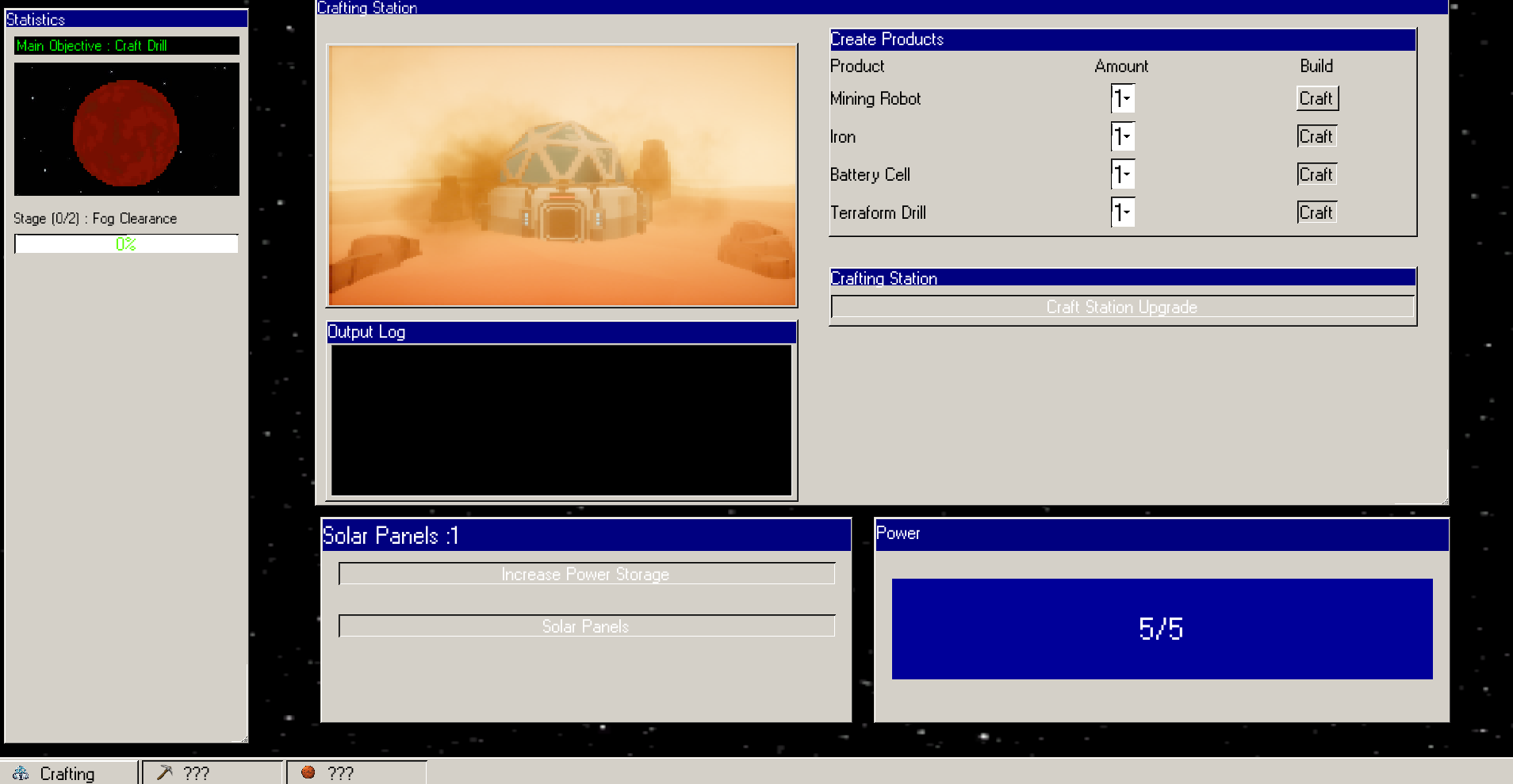The height and width of the screenshot is (784, 1513).
Task: Craft the Terraform Drill
Action: pyautogui.click(x=1317, y=212)
